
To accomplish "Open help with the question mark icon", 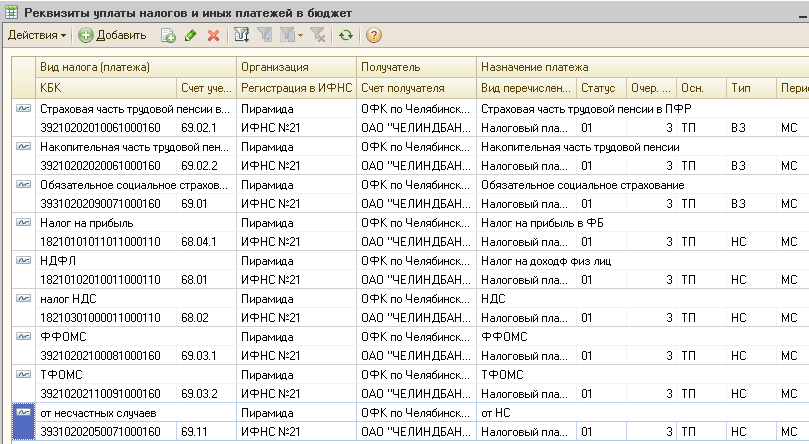I will point(374,35).
